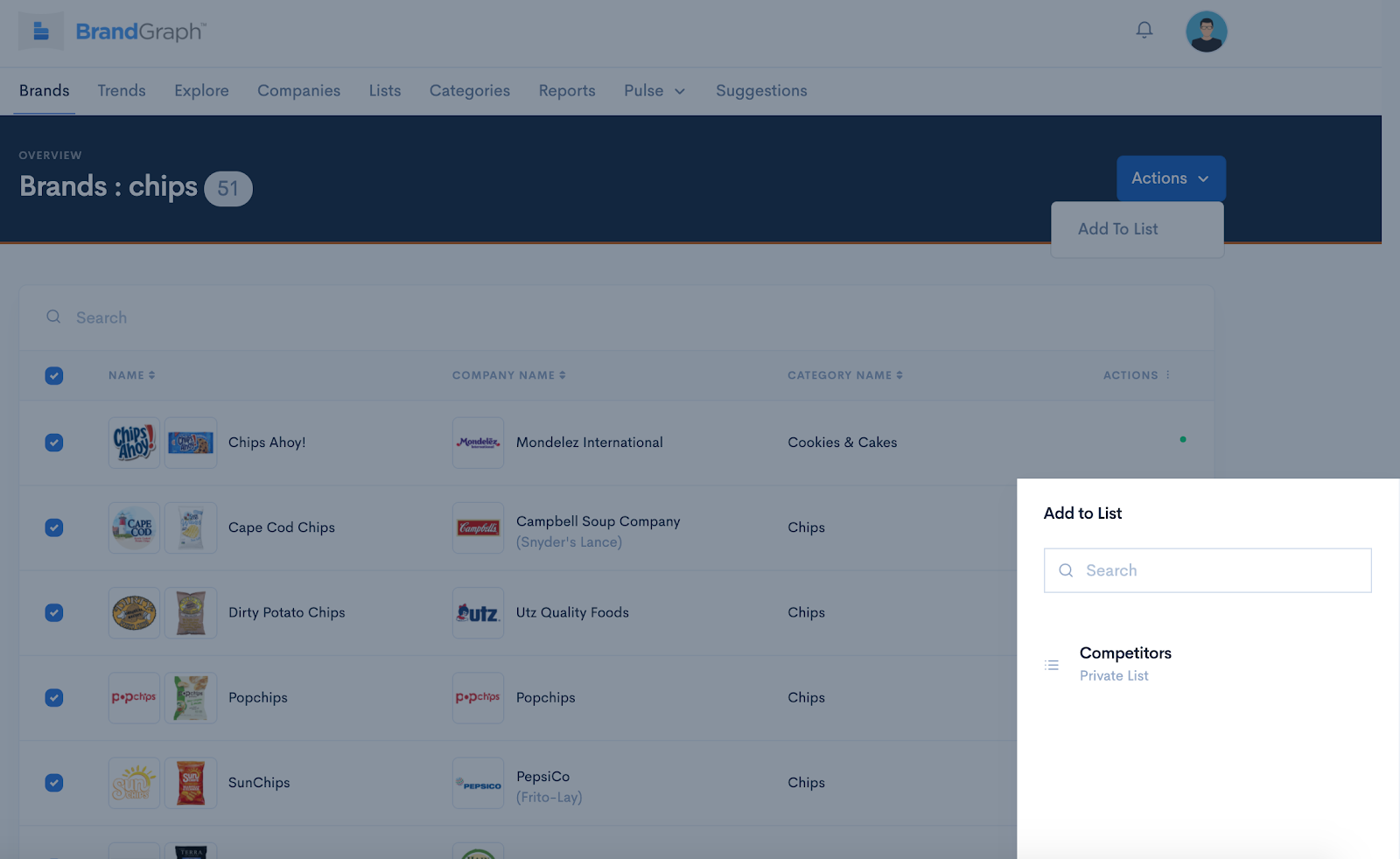Expand the Pulse menu dropdown
Screen dimensions: 1400x859
pyautogui.click(x=654, y=91)
